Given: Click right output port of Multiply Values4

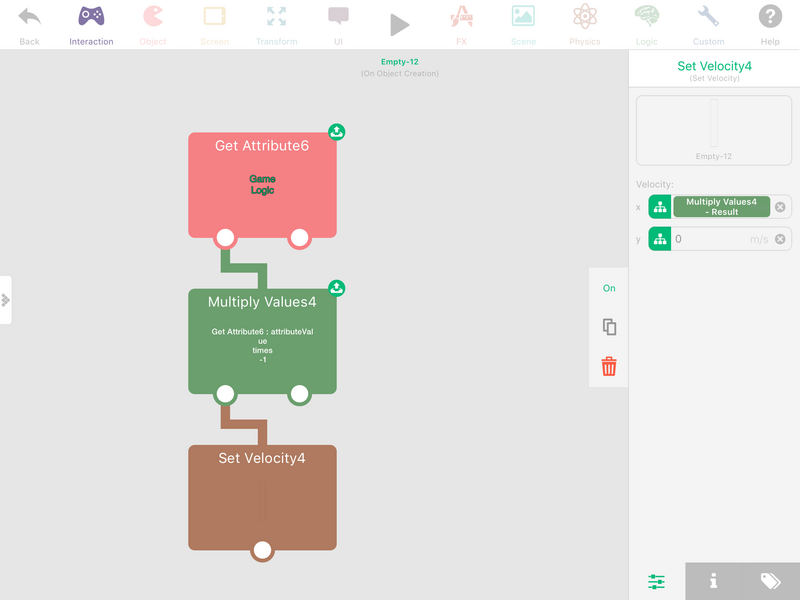Looking at the screenshot, I should pyautogui.click(x=299, y=393).
